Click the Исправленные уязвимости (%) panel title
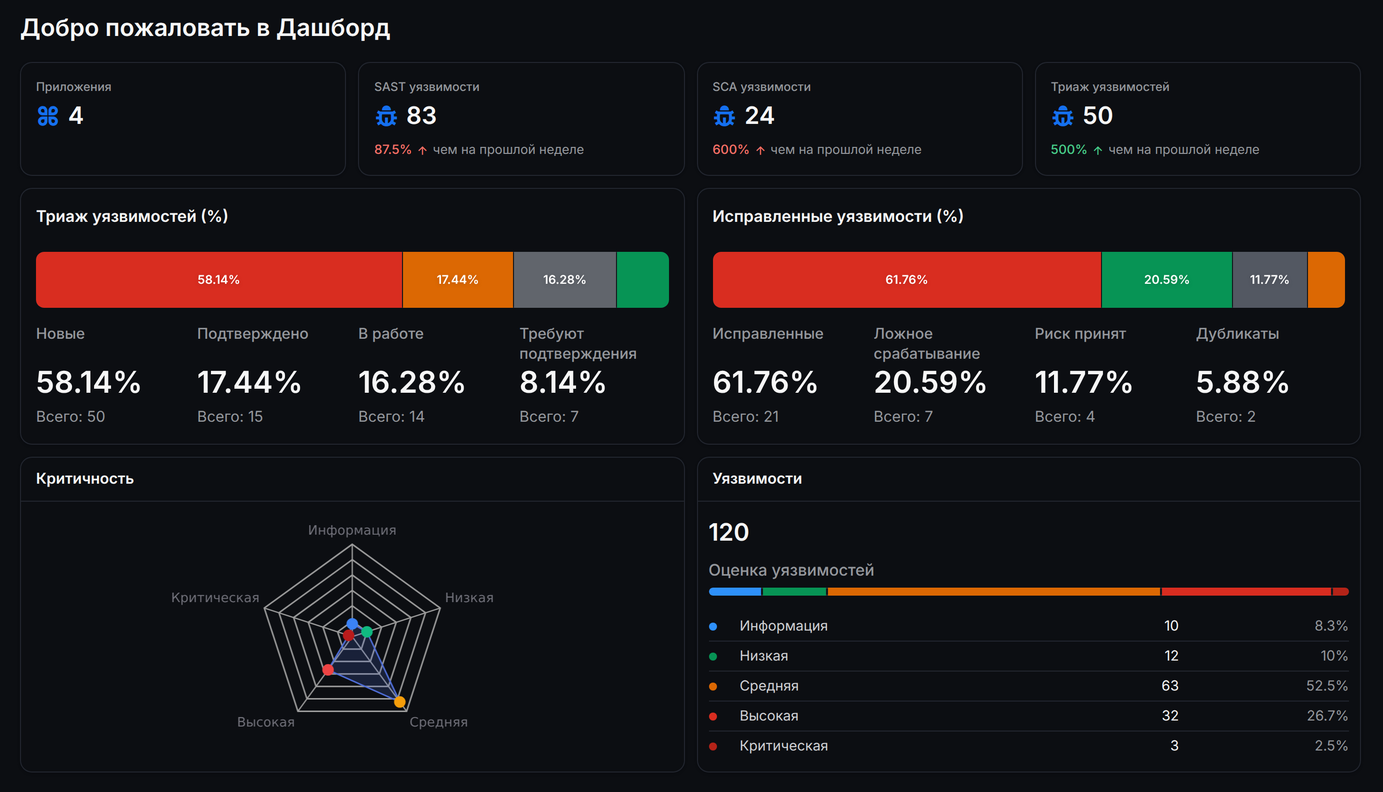The height and width of the screenshot is (792, 1383). point(838,216)
